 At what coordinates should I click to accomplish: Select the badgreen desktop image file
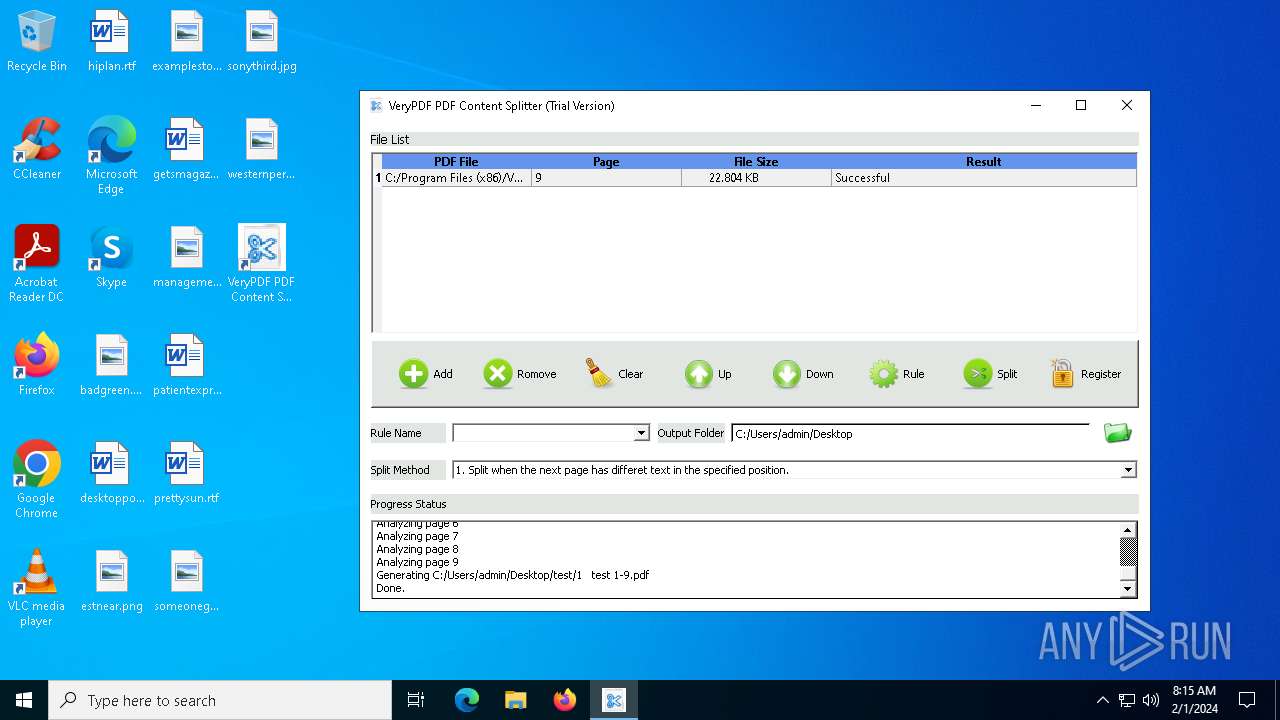112,366
